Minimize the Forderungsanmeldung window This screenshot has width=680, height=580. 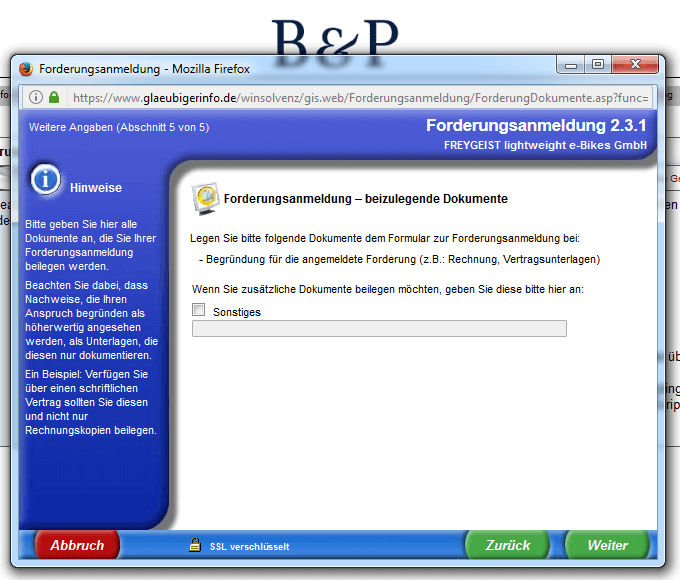(571, 65)
